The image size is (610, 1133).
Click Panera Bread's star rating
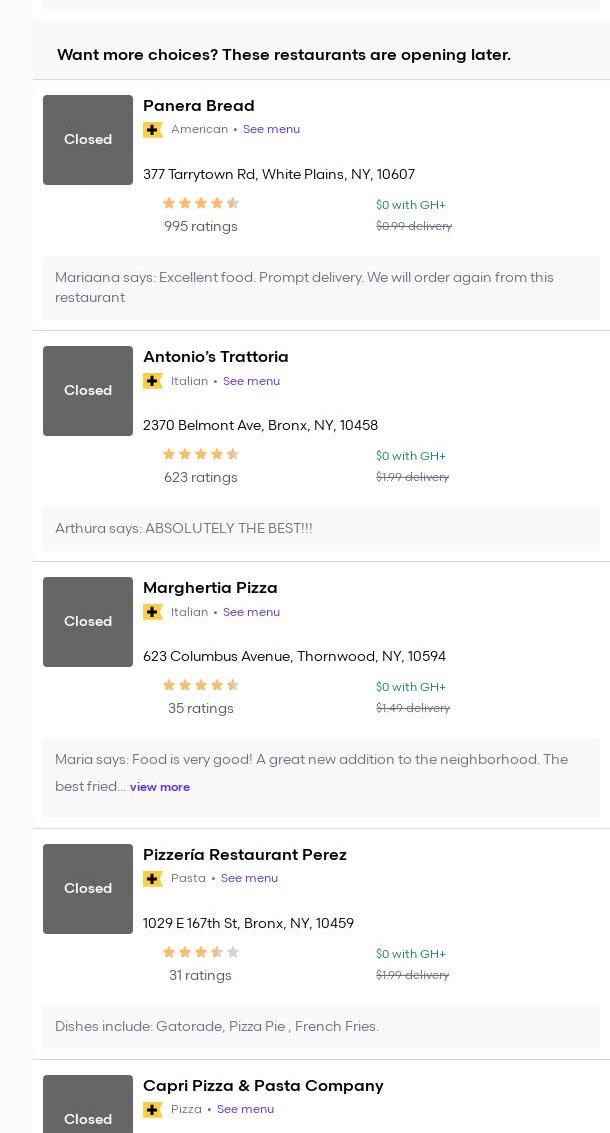point(201,203)
